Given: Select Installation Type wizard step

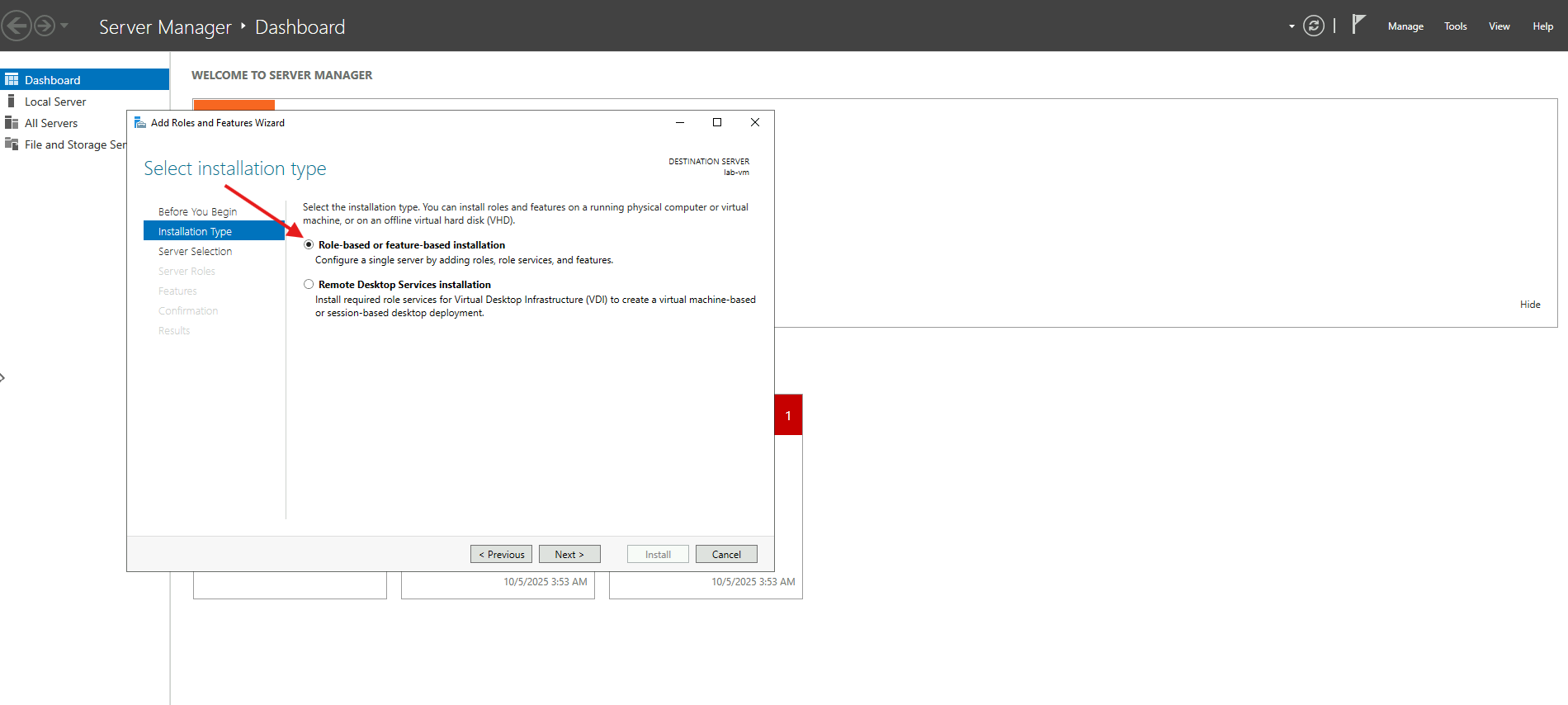Looking at the screenshot, I should point(214,231).
